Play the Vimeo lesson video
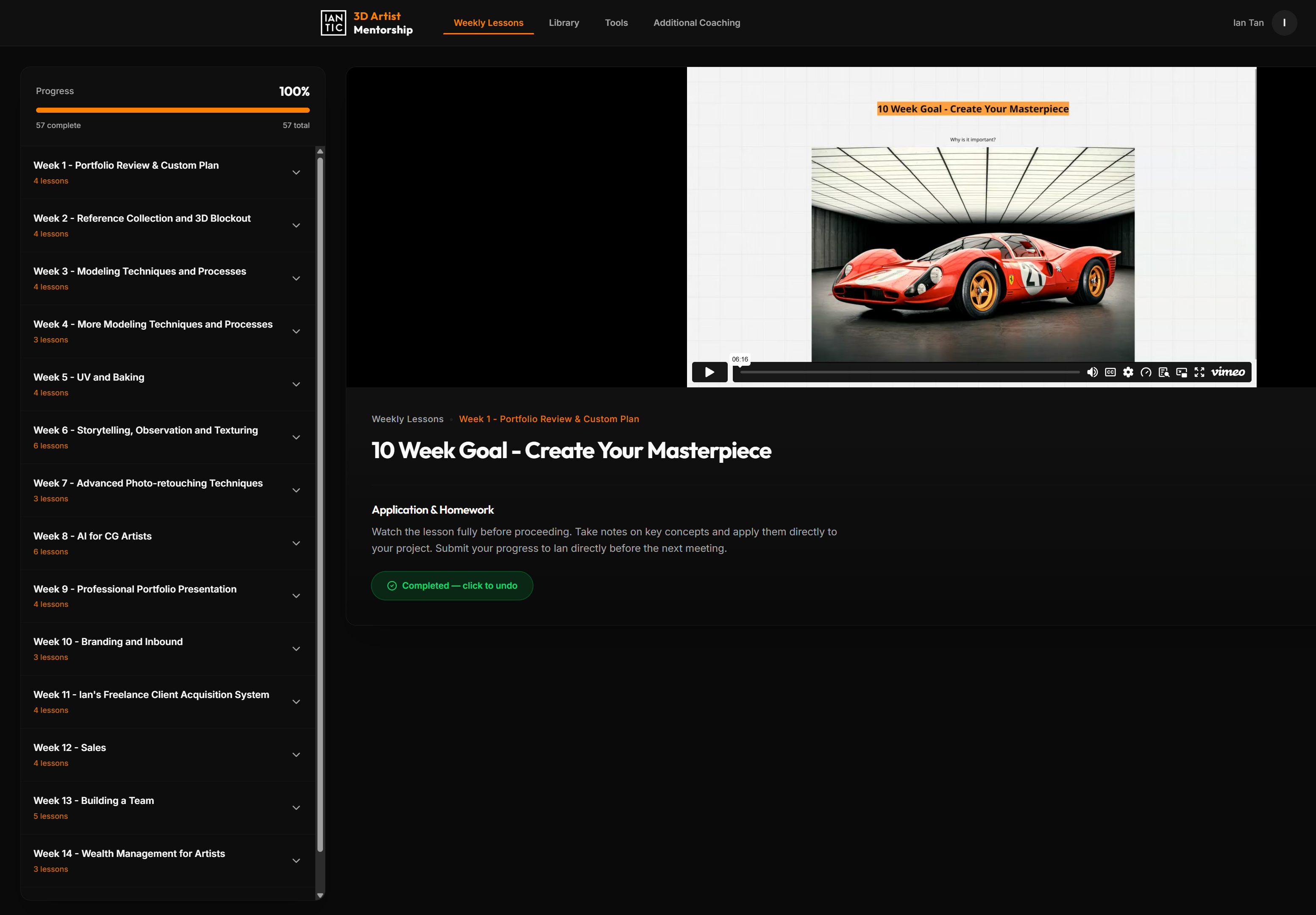Image resolution: width=1316 pixels, height=915 pixels. (x=709, y=372)
